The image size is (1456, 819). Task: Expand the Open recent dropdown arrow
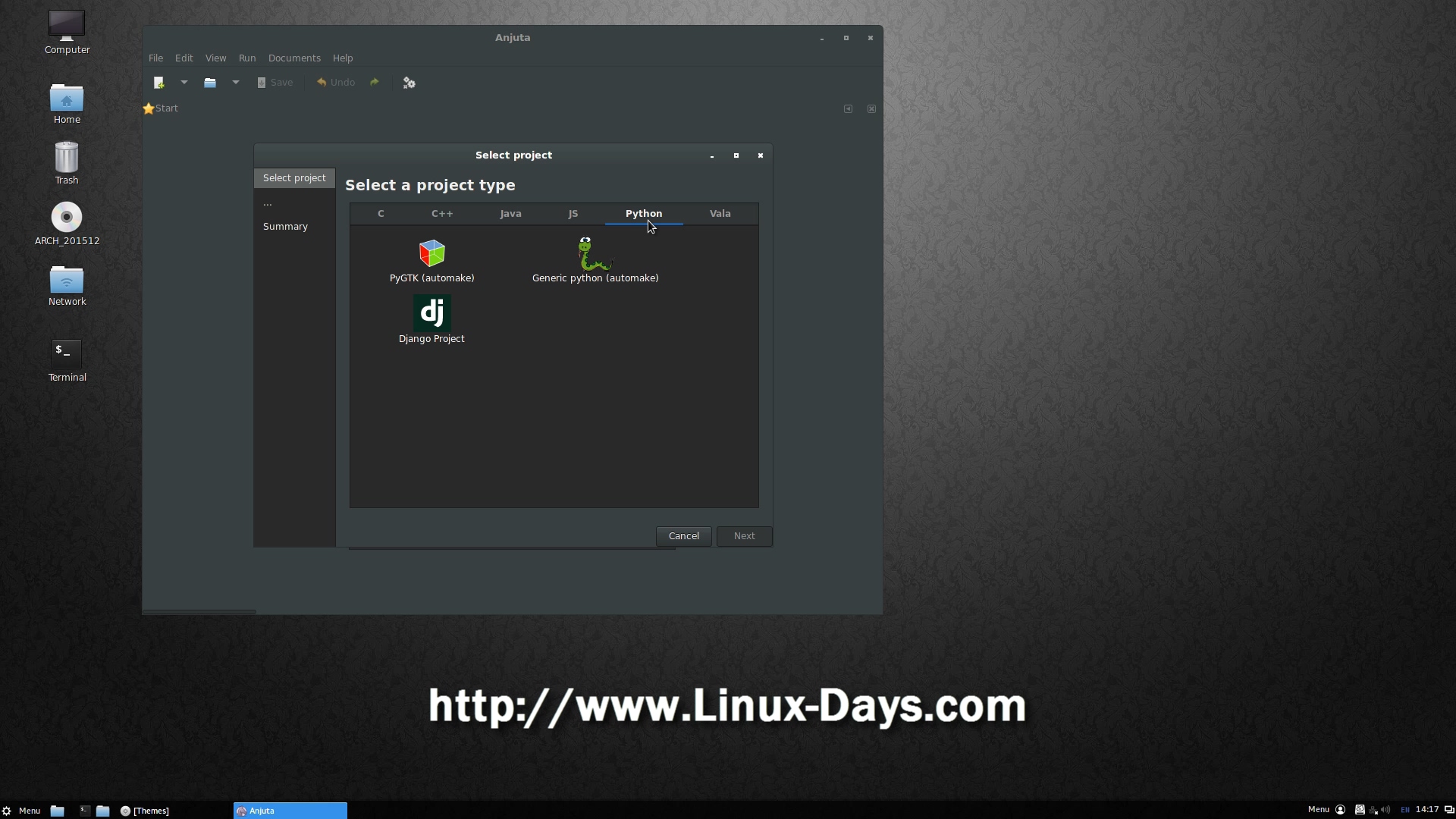[236, 83]
